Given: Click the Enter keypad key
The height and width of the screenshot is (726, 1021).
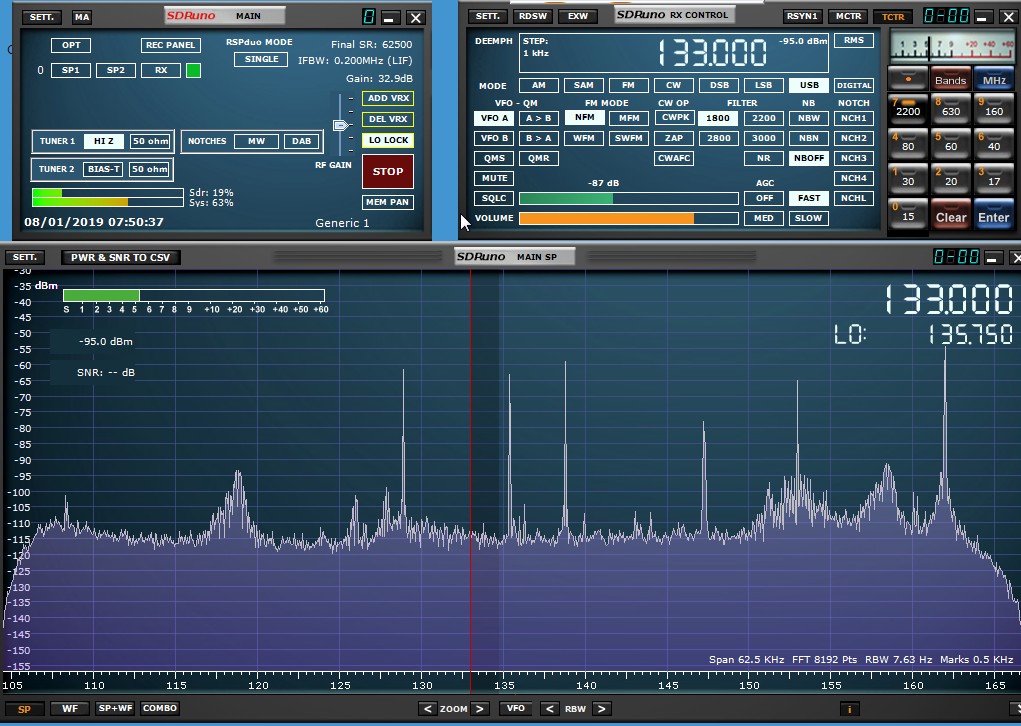Looking at the screenshot, I should (x=994, y=215).
